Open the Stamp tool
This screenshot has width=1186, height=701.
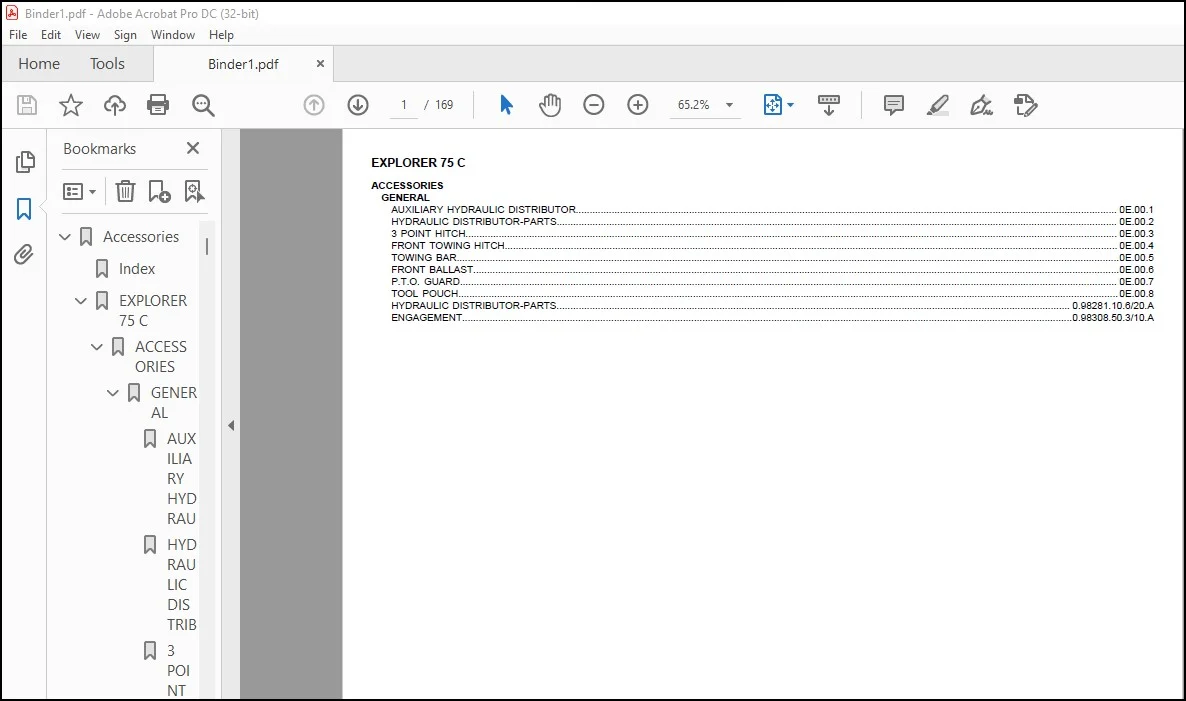point(1026,105)
